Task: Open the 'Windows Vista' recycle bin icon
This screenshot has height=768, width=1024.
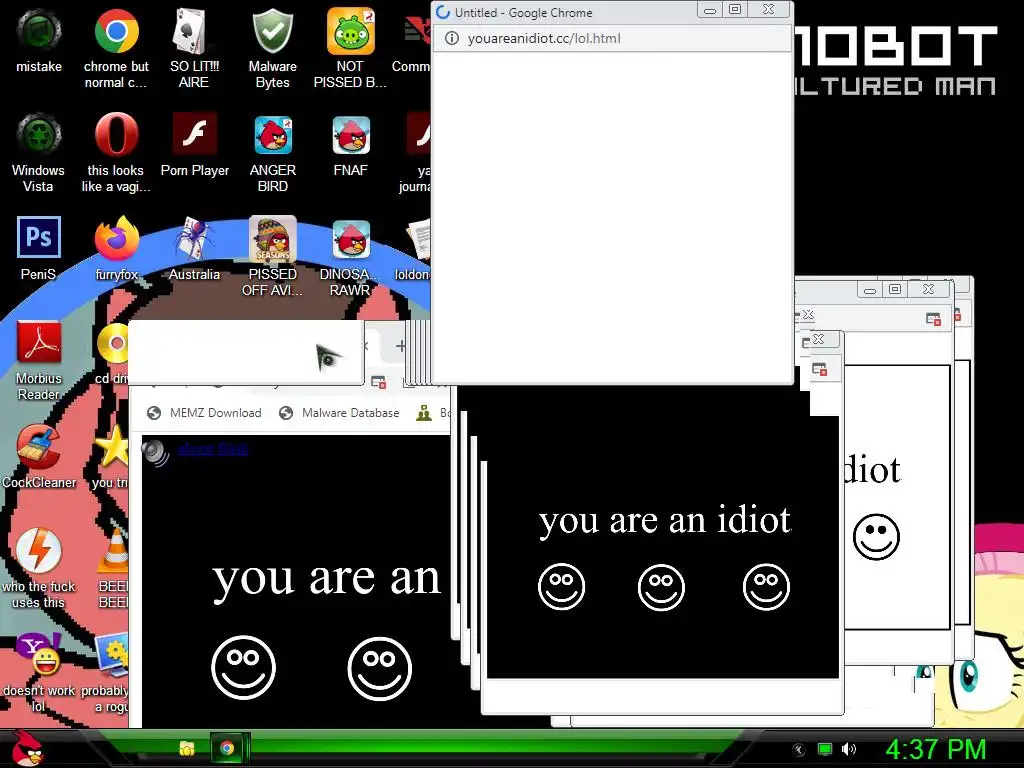Action: pyautogui.click(x=39, y=152)
